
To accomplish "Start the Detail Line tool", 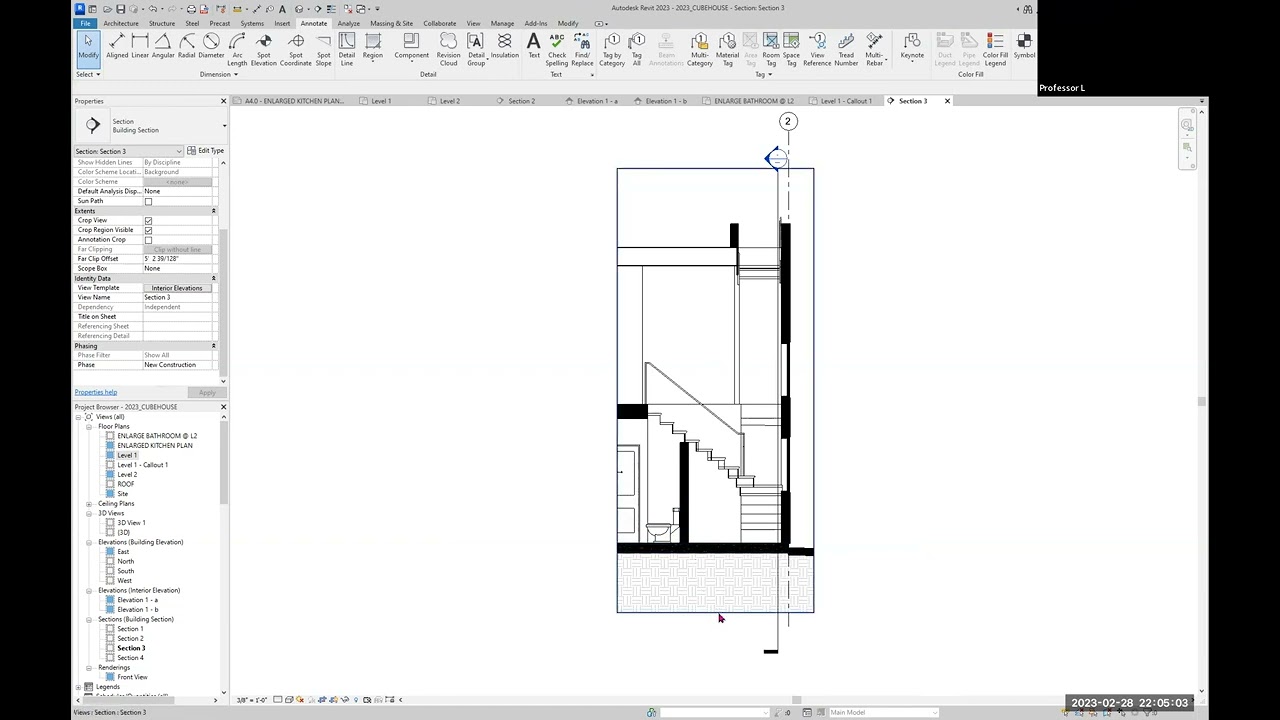I will pos(347,49).
